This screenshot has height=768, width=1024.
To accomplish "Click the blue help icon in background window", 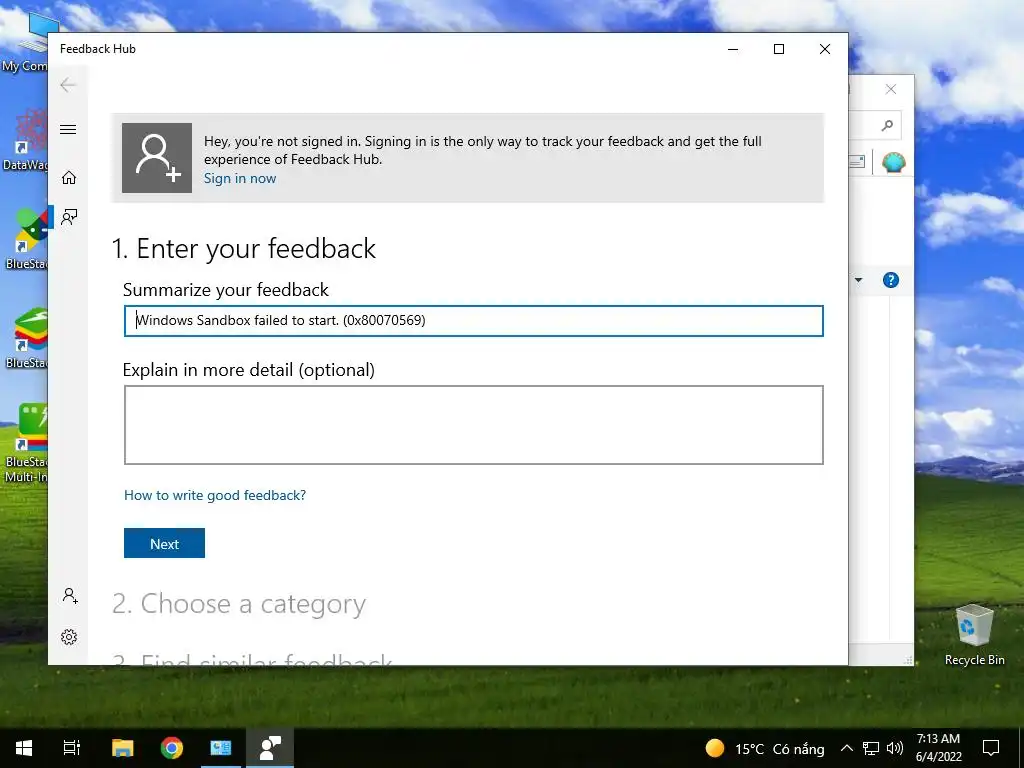I will point(891,280).
